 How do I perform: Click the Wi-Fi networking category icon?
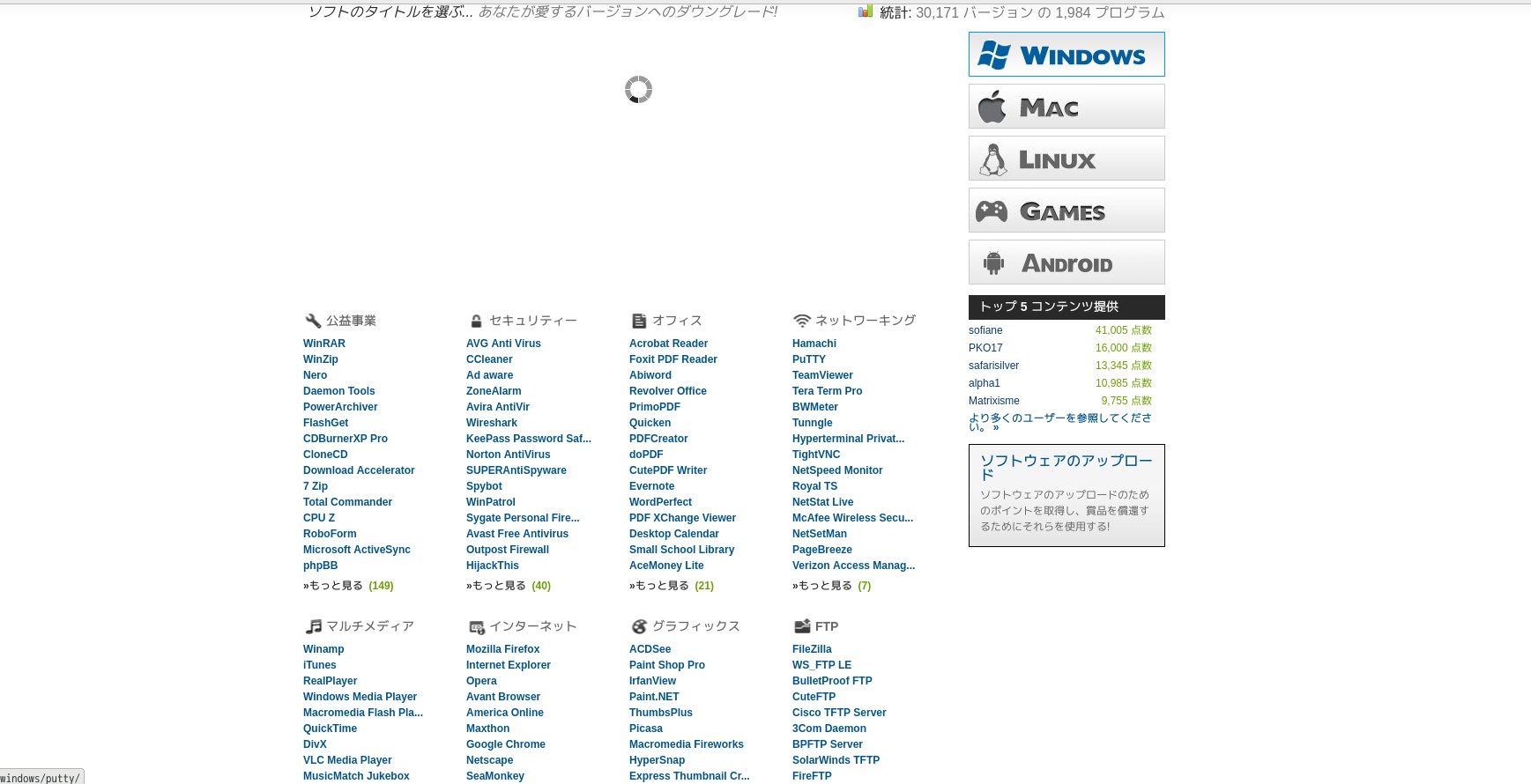(x=801, y=321)
